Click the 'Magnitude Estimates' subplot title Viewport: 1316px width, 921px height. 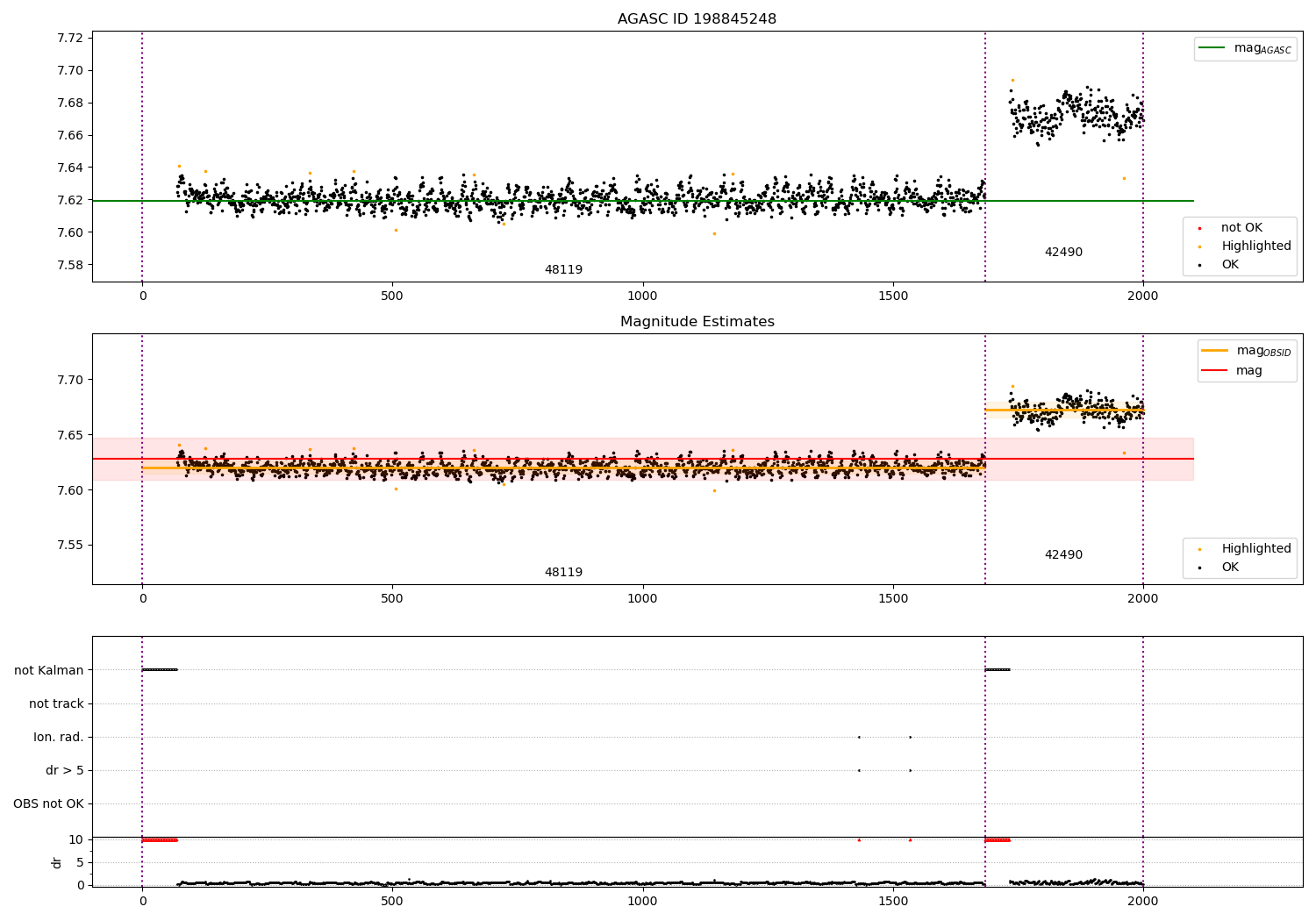click(697, 322)
